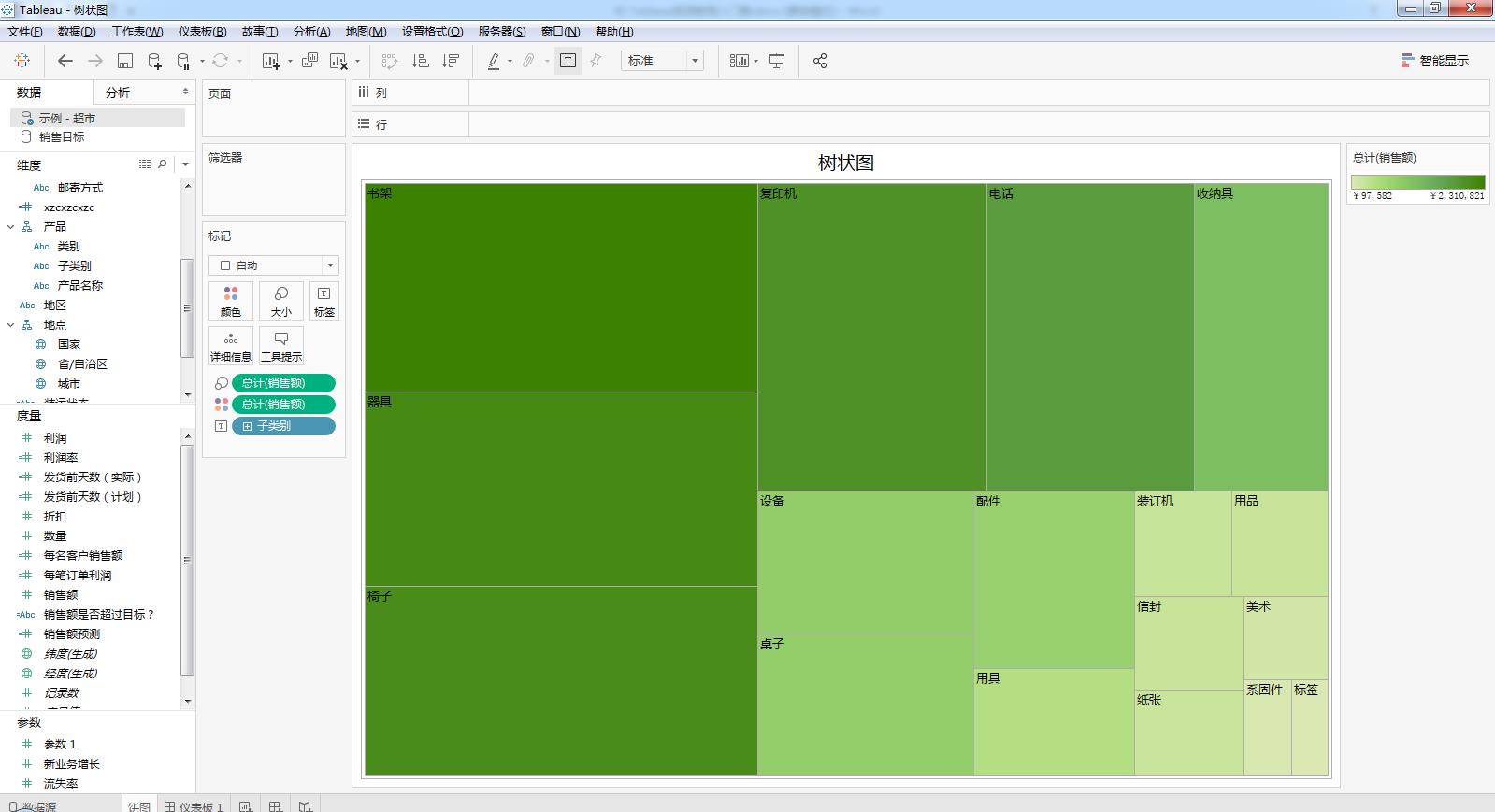Click the redo forward arrow

point(94,61)
